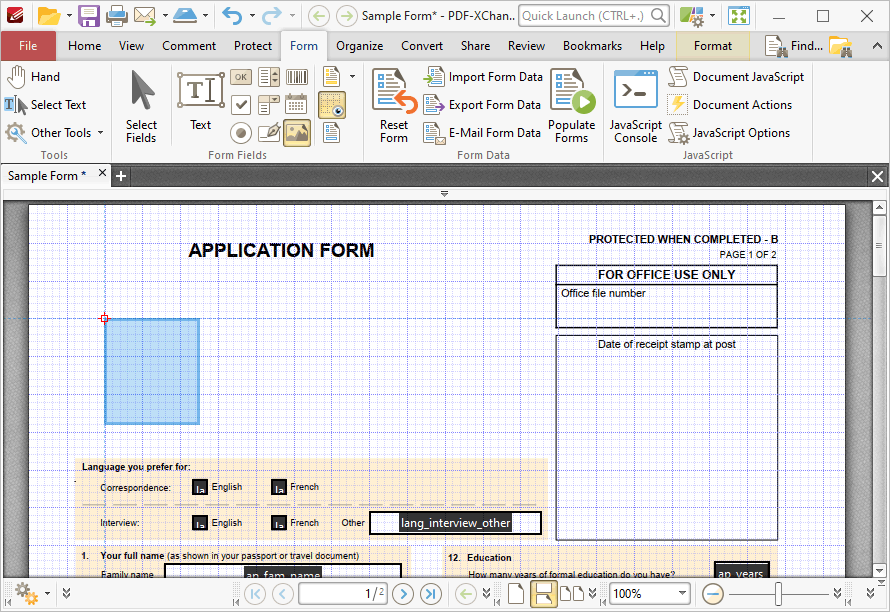Insert a date field with calendar icon

tap(296, 104)
